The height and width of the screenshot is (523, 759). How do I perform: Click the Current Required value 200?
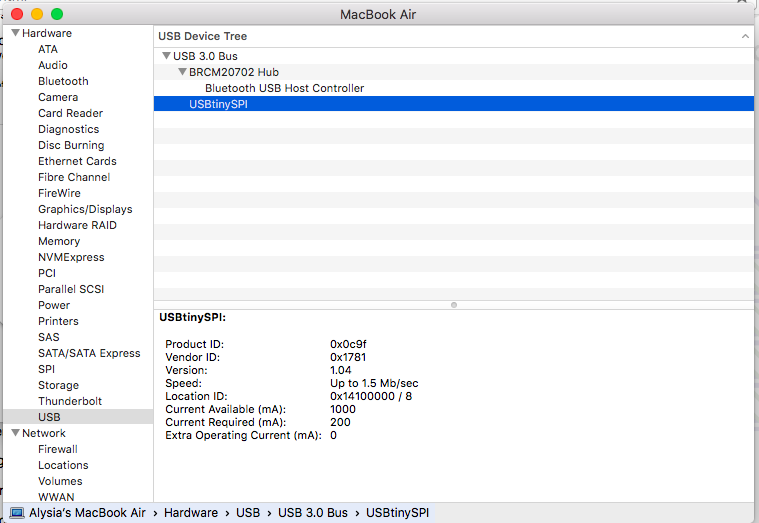[x=340, y=422]
